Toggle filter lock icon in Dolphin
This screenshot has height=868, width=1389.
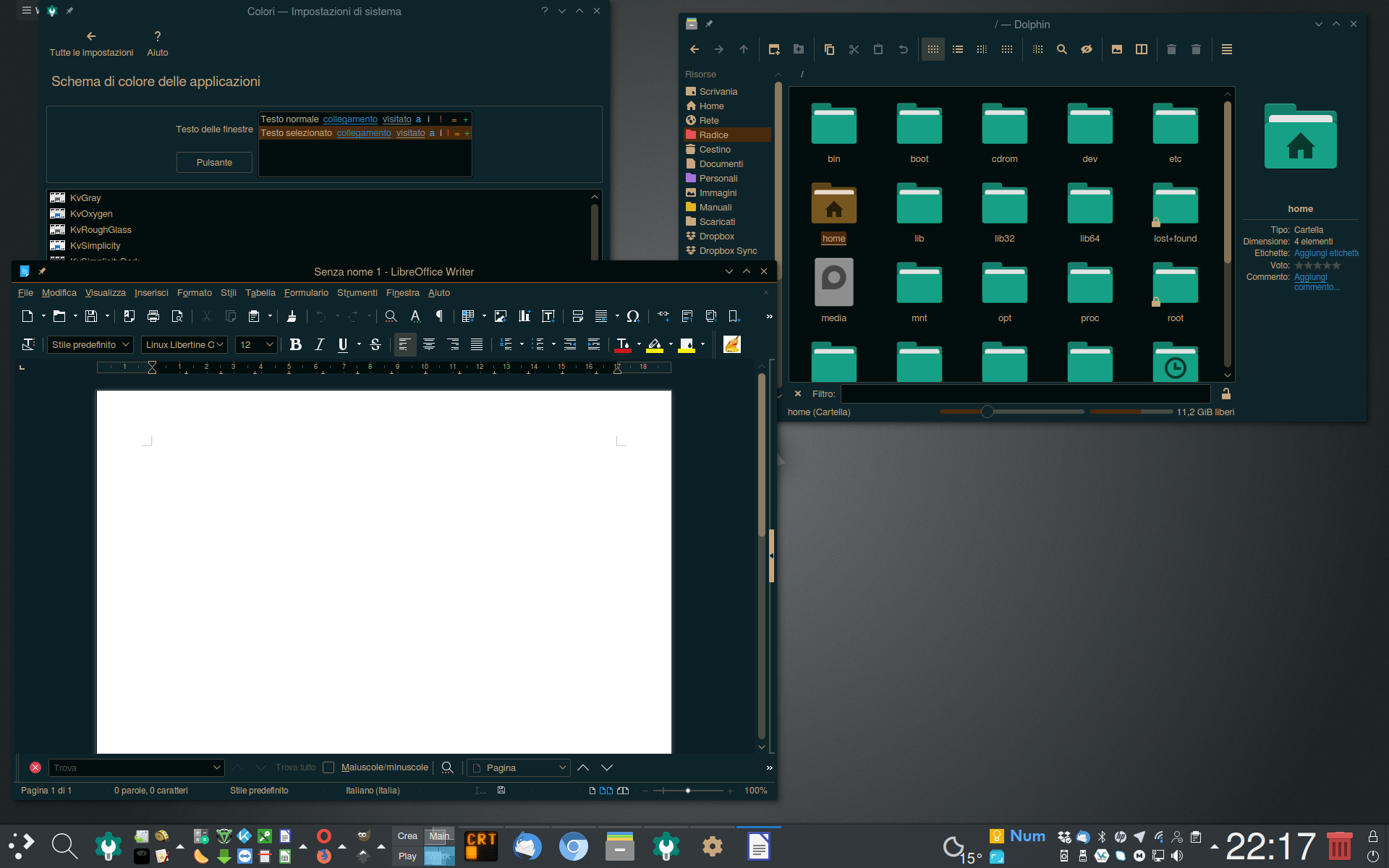click(x=1226, y=393)
